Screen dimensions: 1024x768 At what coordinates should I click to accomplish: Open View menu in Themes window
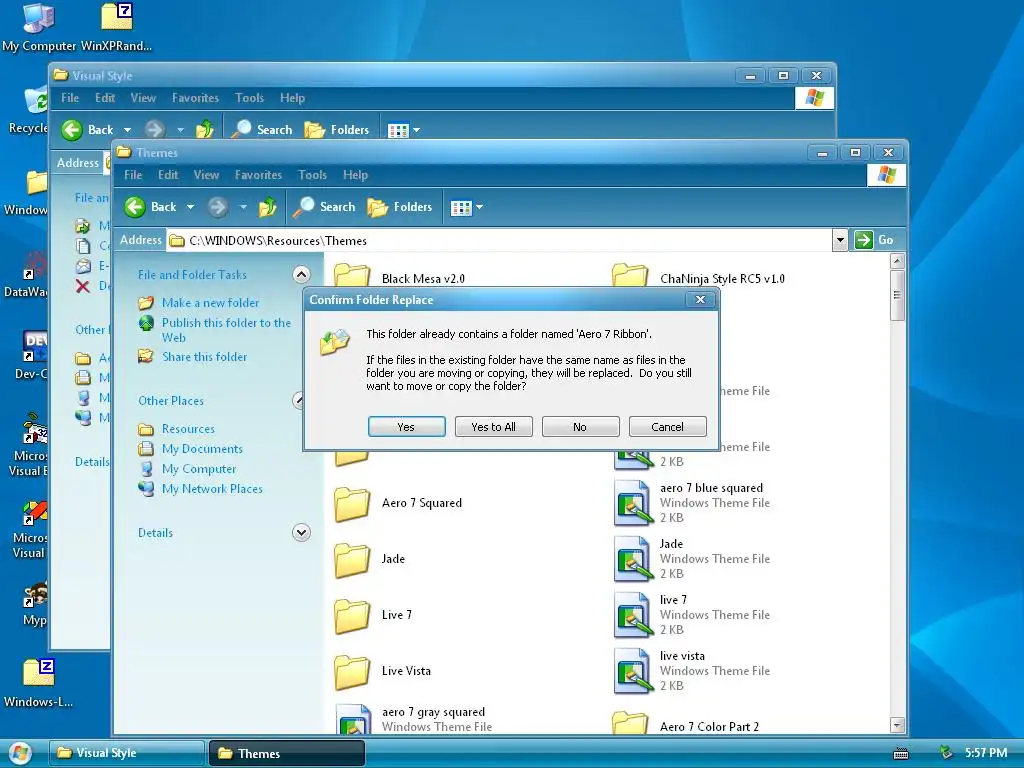(x=206, y=175)
